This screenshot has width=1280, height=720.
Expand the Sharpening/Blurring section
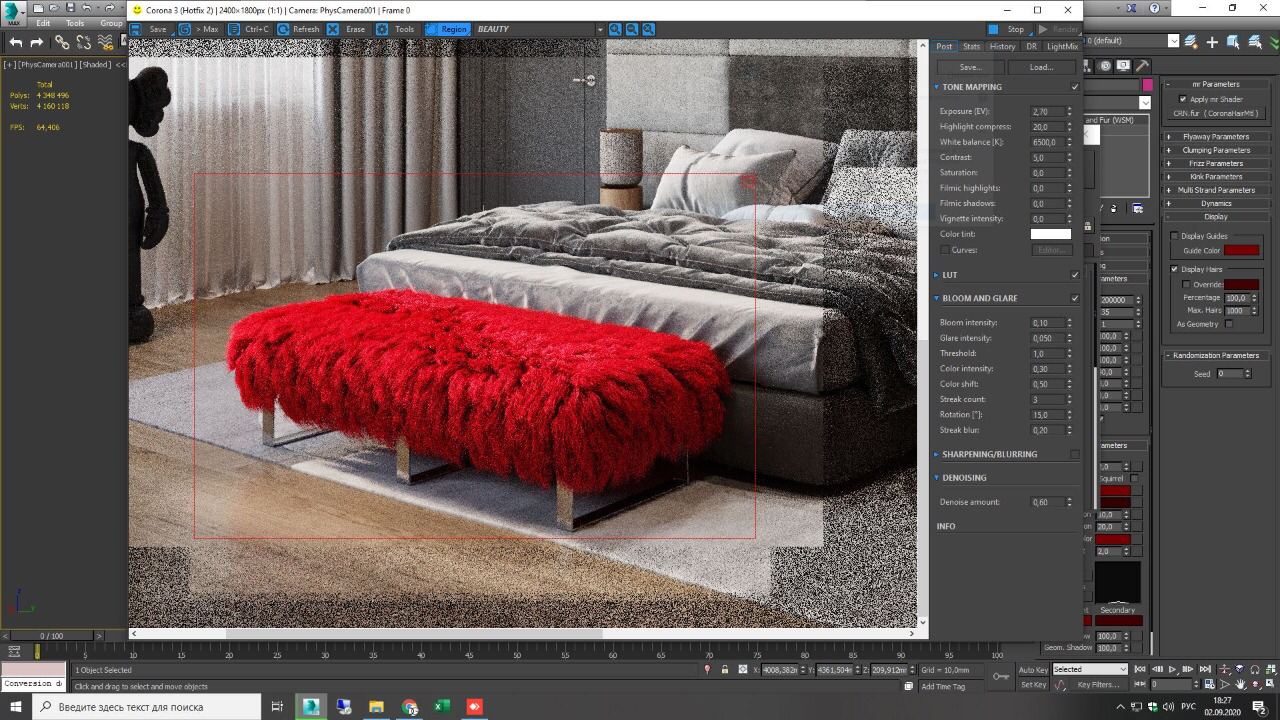pyautogui.click(x=937, y=454)
